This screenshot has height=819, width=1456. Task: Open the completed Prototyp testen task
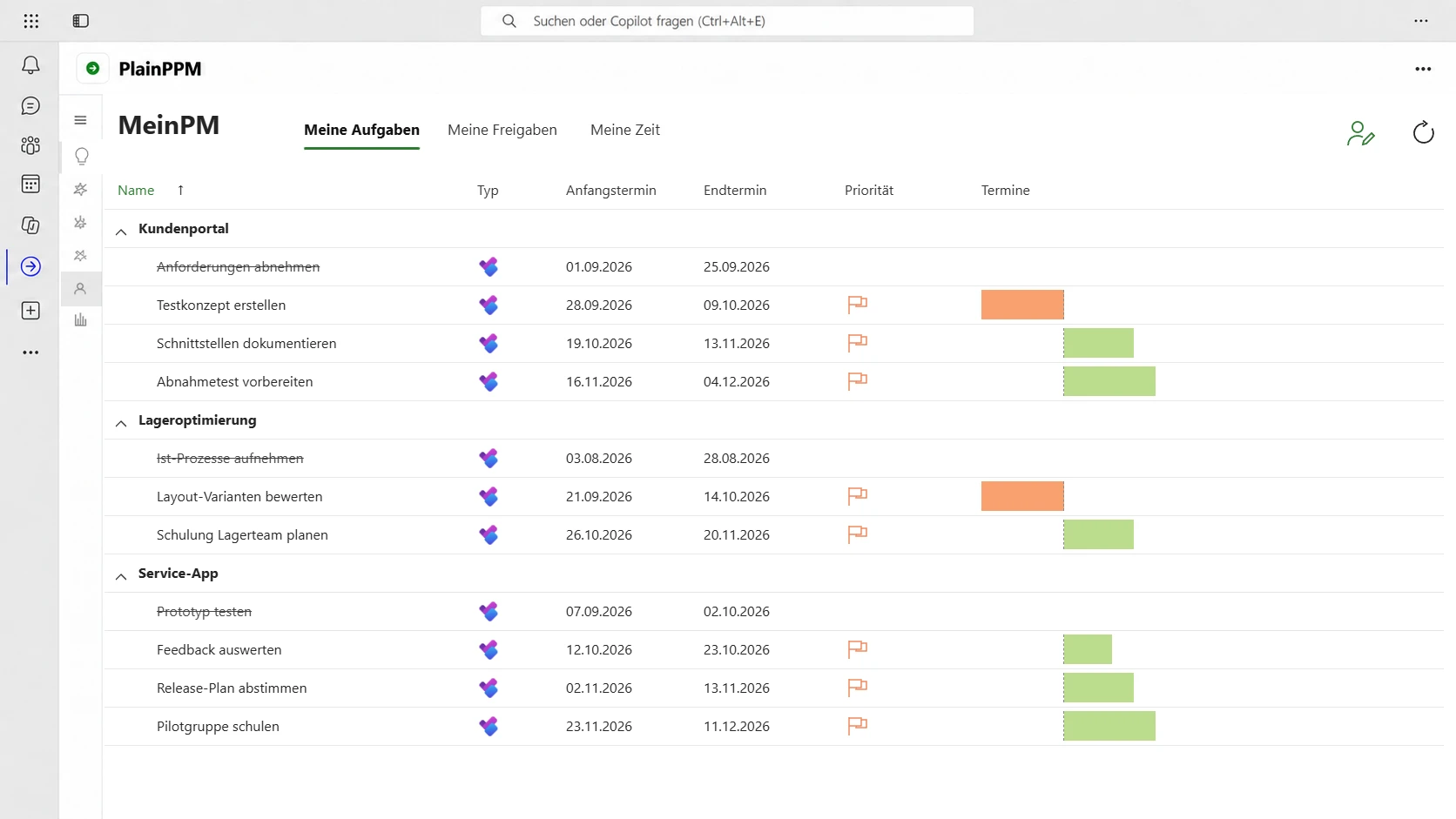point(204,611)
